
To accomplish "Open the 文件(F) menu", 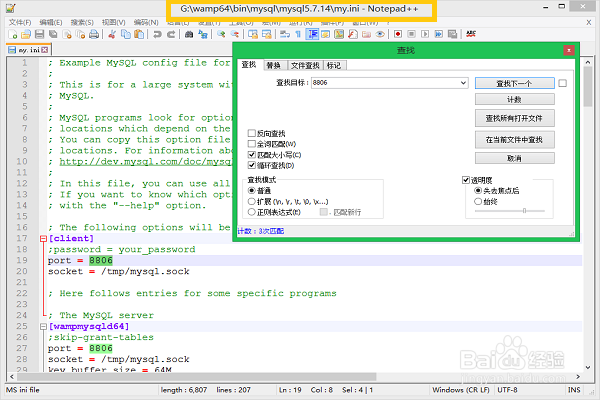I will point(20,22).
